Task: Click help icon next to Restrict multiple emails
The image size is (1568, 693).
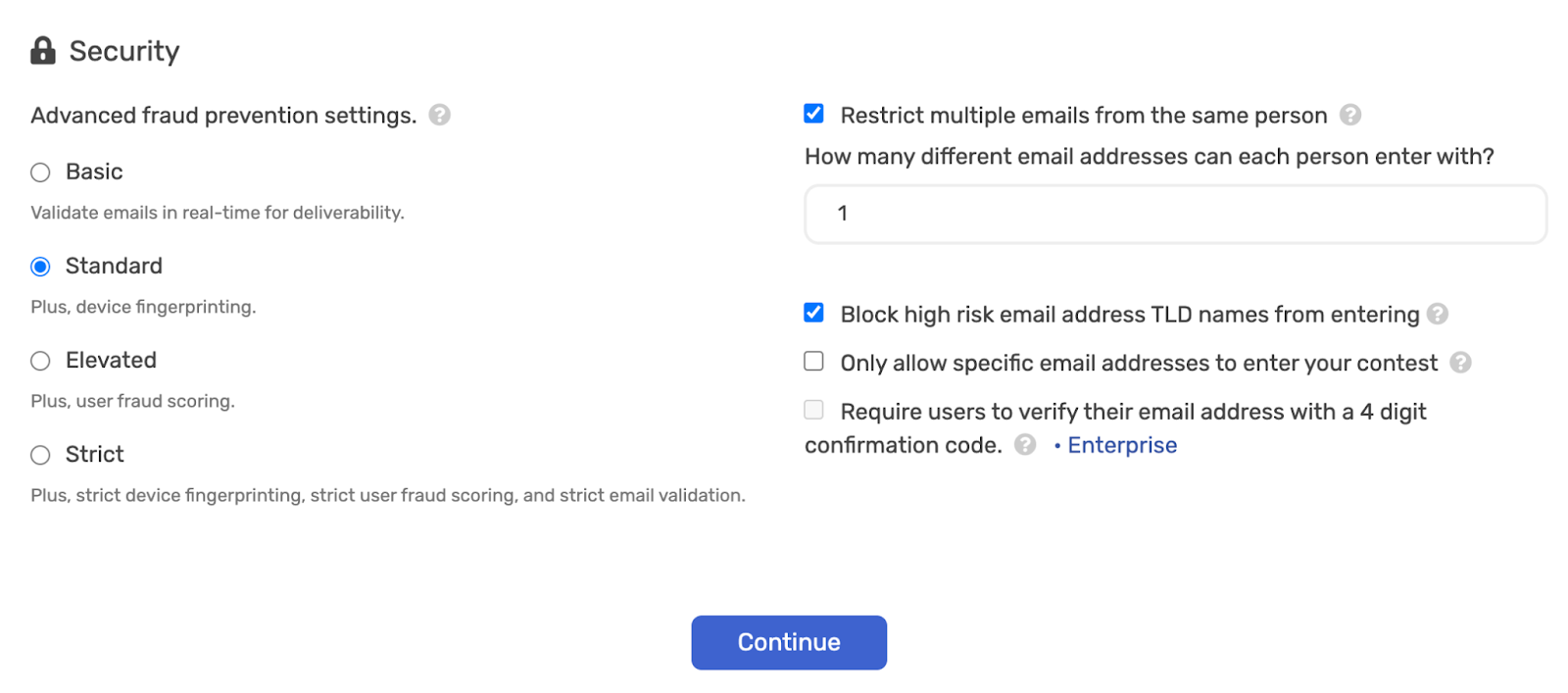Action: (1350, 116)
